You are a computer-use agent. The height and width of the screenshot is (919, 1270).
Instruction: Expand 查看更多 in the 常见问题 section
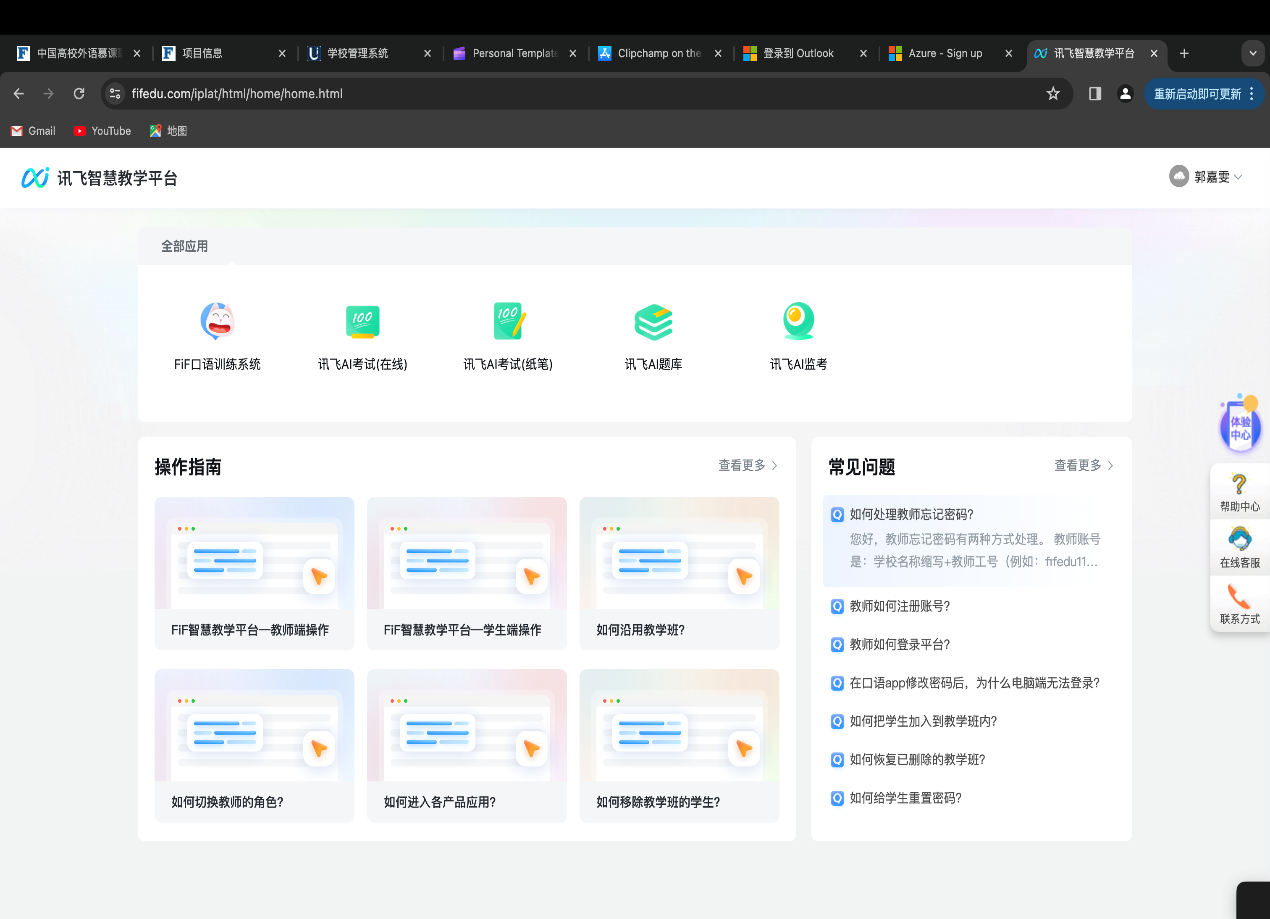tap(1083, 466)
